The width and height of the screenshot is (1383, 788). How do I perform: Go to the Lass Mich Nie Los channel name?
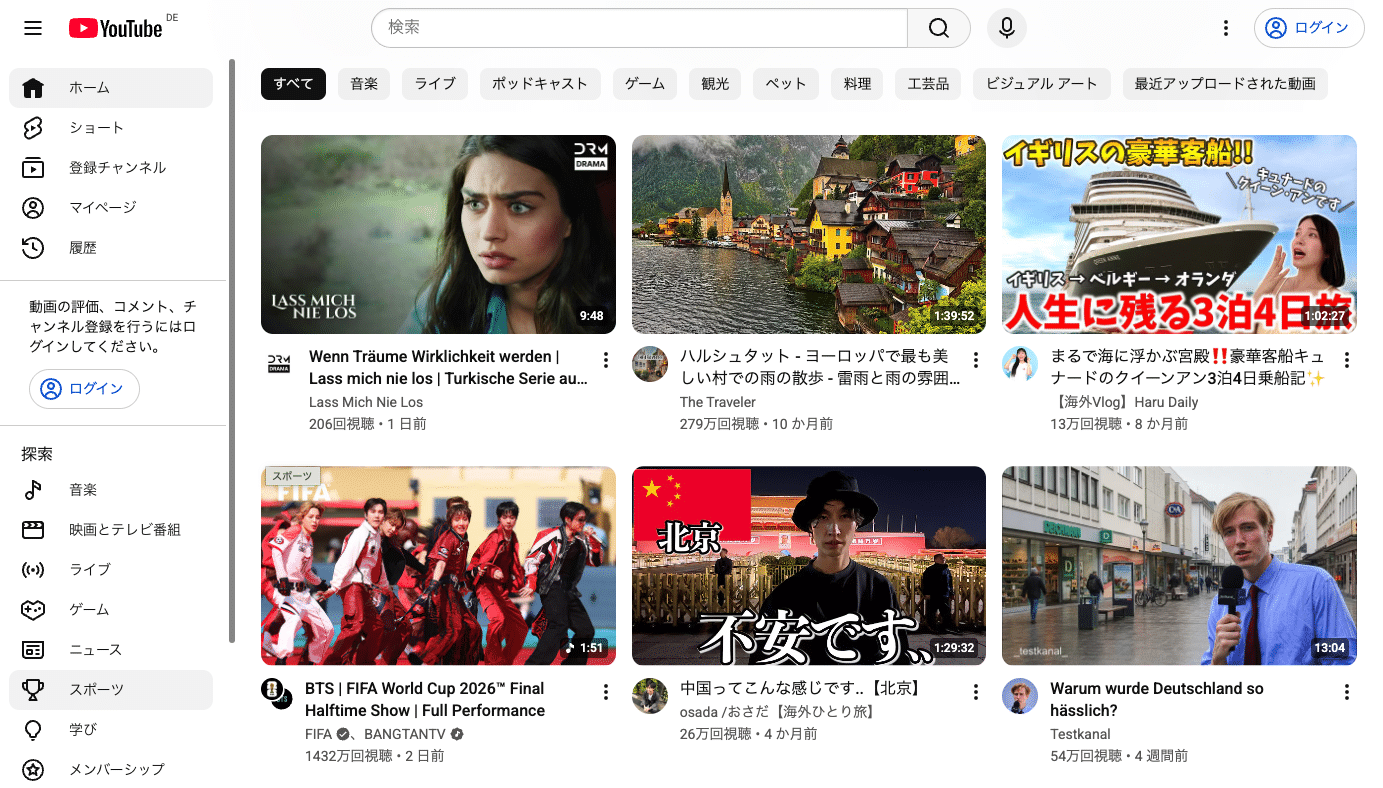366,402
